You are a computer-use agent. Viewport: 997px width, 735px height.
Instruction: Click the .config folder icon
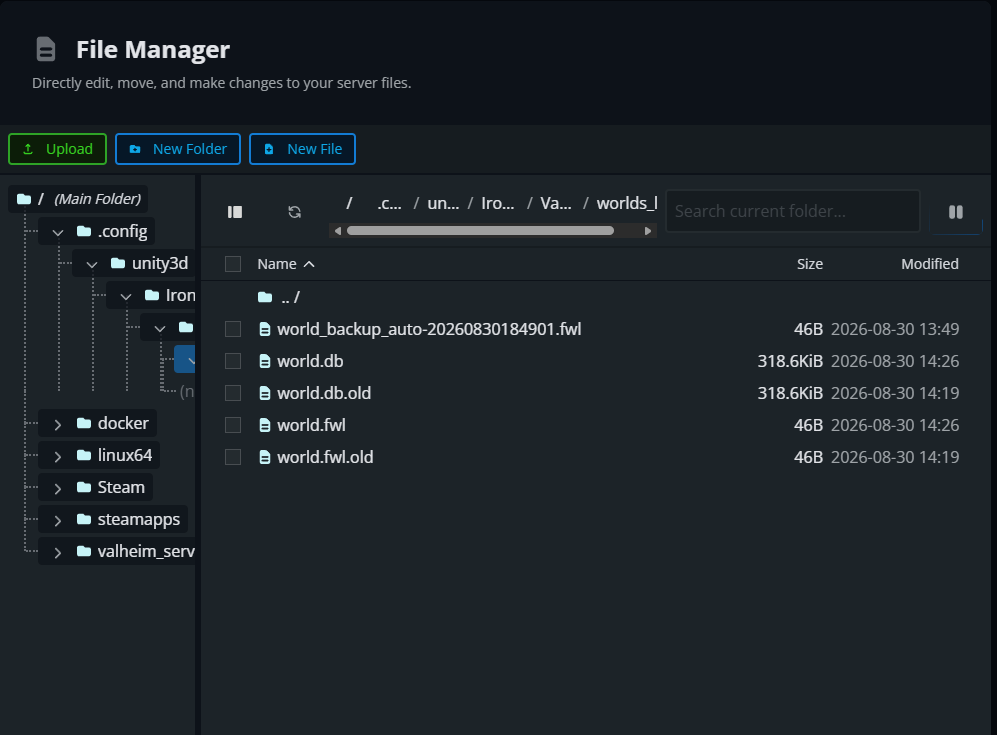click(x=84, y=231)
